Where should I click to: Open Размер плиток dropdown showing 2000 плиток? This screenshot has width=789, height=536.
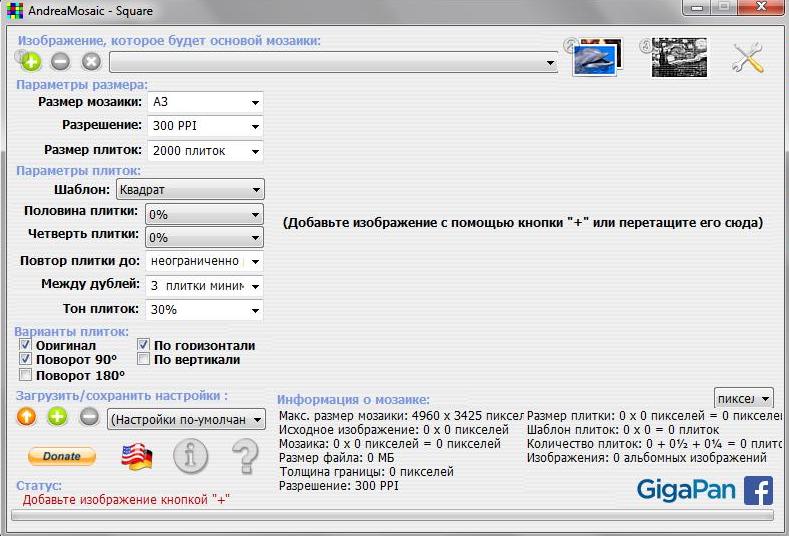pyautogui.click(x=205, y=150)
